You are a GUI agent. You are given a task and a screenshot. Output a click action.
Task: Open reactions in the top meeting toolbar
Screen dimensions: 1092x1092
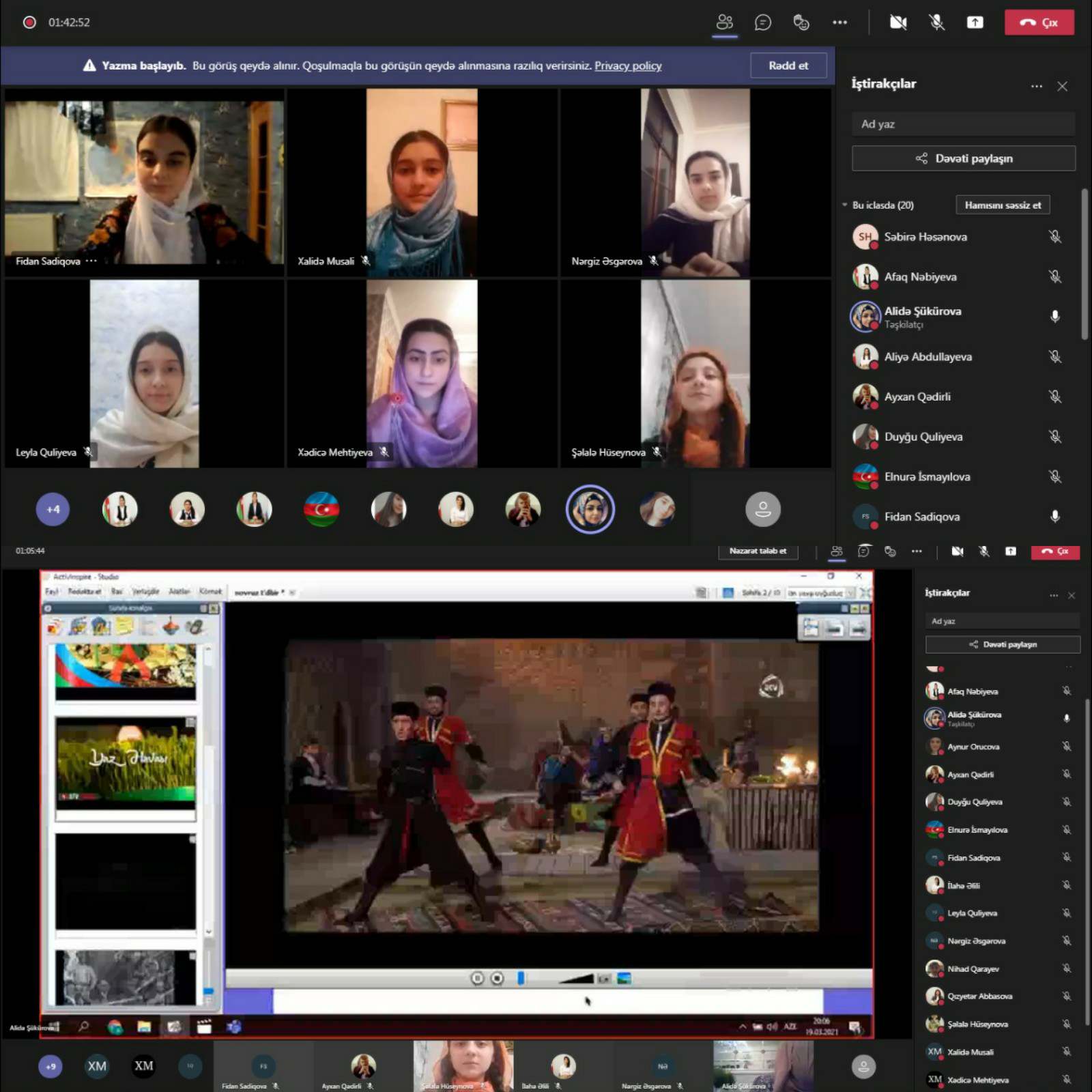click(801, 23)
